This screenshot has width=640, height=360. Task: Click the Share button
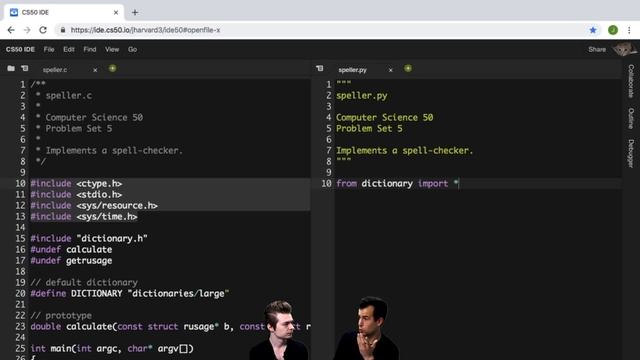597,49
